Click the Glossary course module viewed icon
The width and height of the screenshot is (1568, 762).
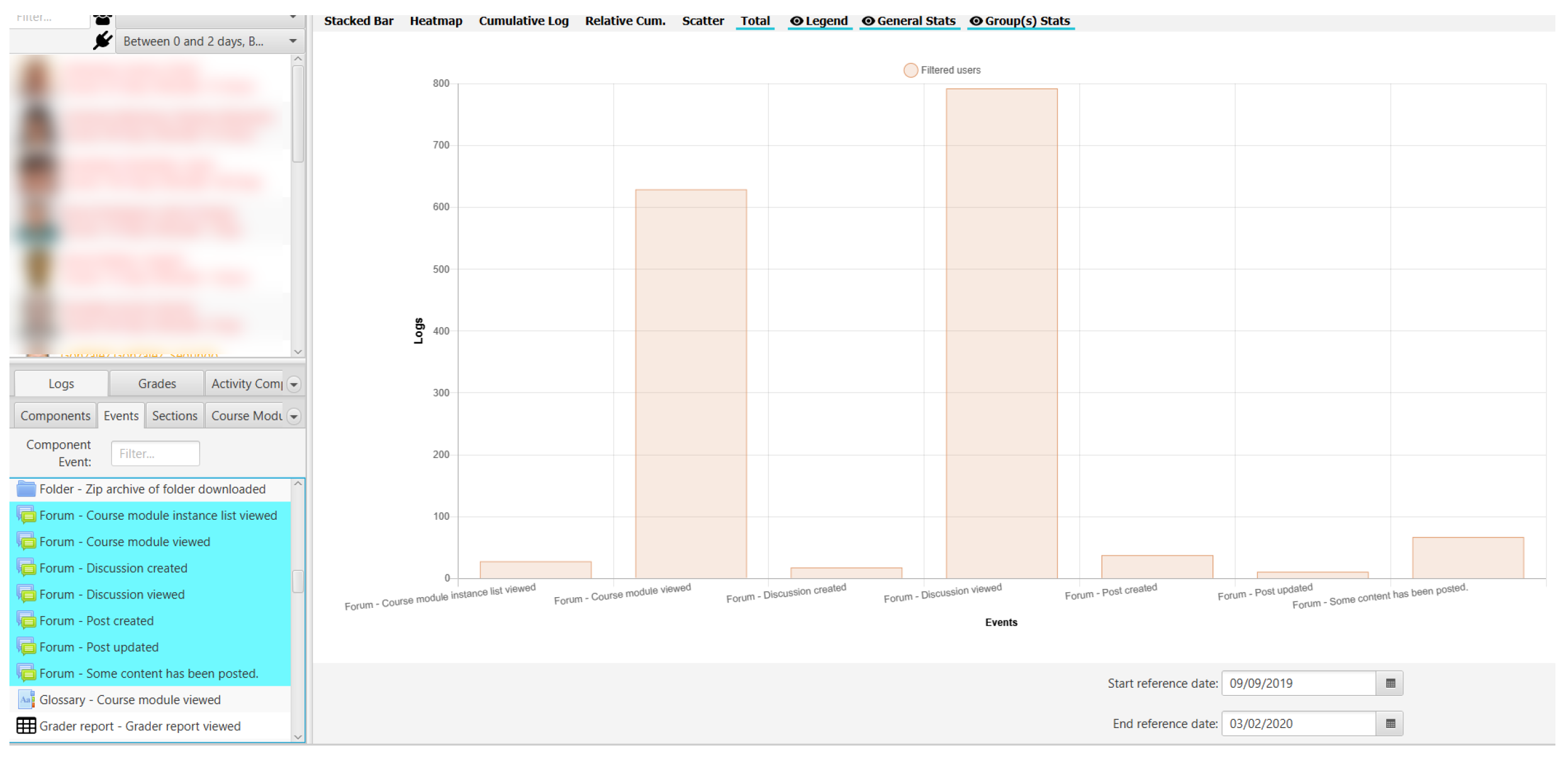click(26, 700)
